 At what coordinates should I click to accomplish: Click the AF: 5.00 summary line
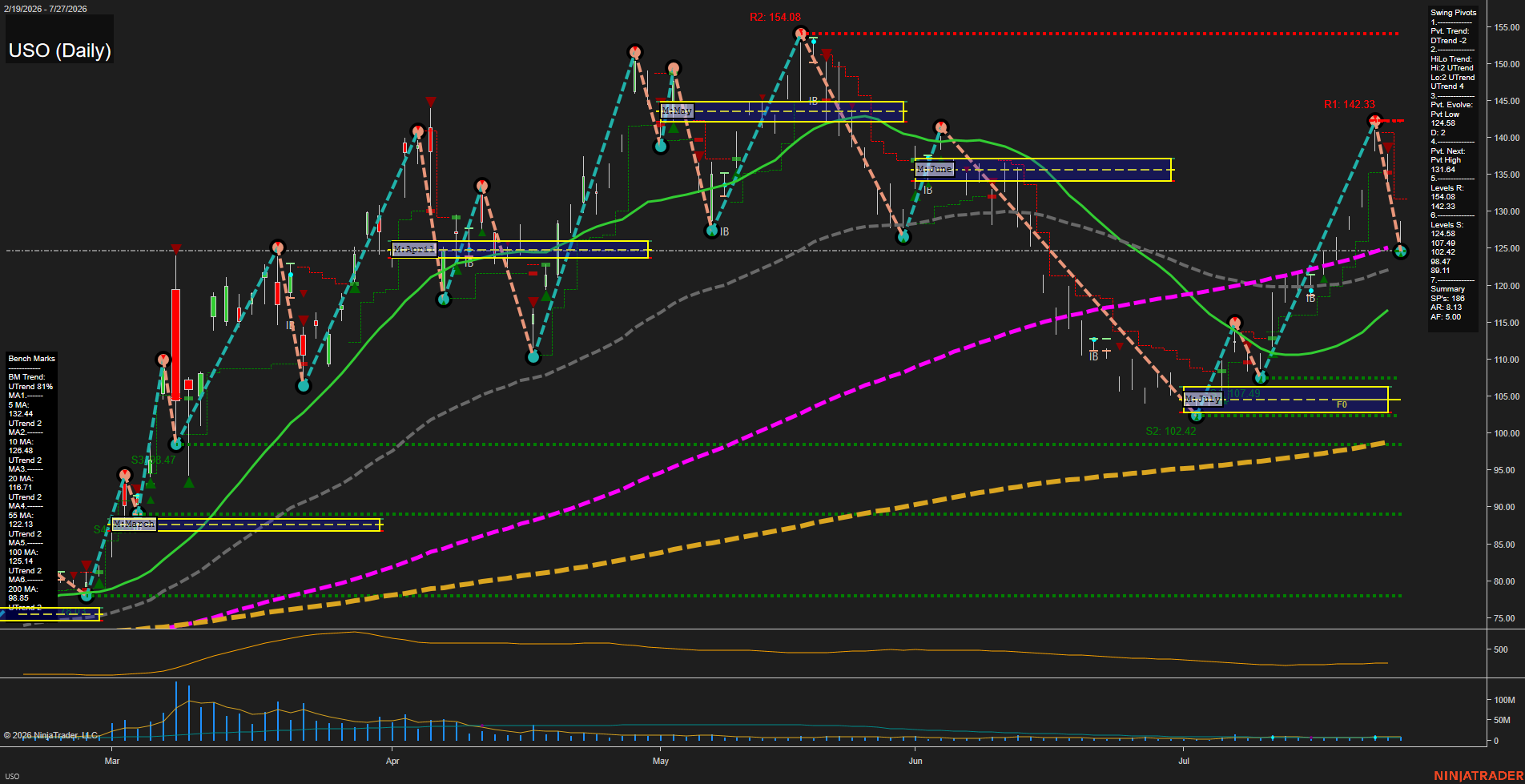(1446, 317)
